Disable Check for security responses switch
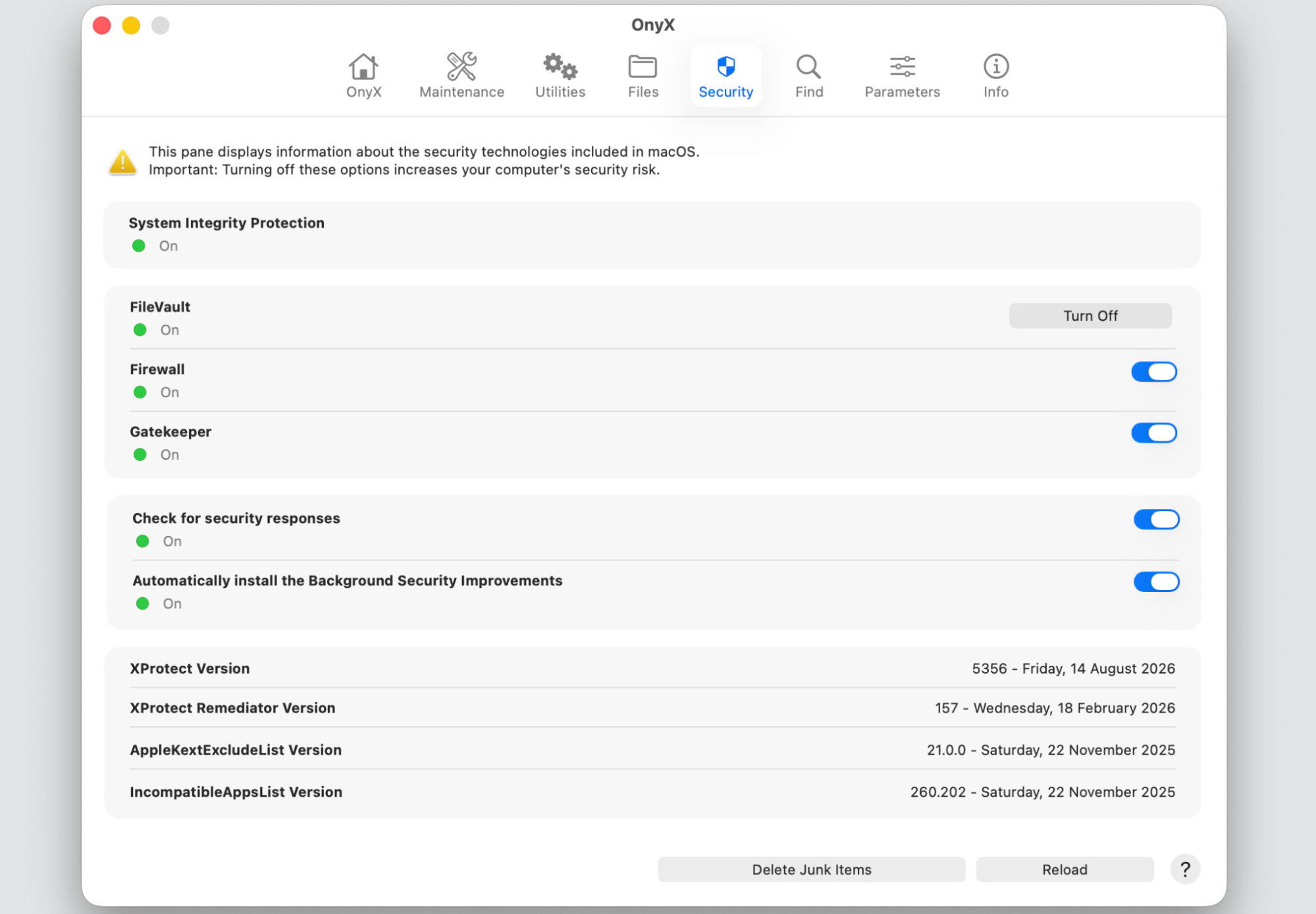The width and height of the screenshot is (1316, 914). click(1156, 520)
